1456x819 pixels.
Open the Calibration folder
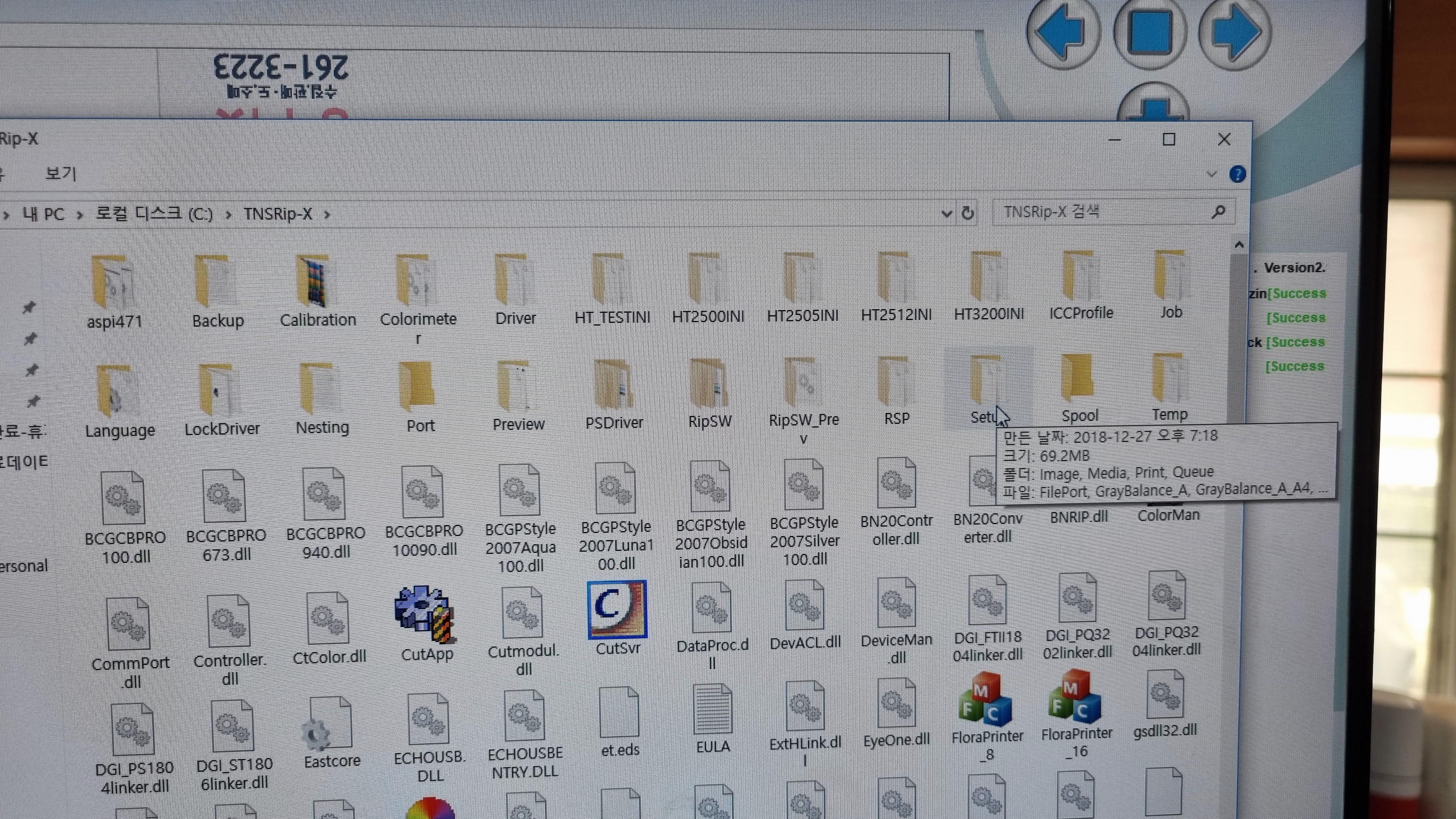318,291
